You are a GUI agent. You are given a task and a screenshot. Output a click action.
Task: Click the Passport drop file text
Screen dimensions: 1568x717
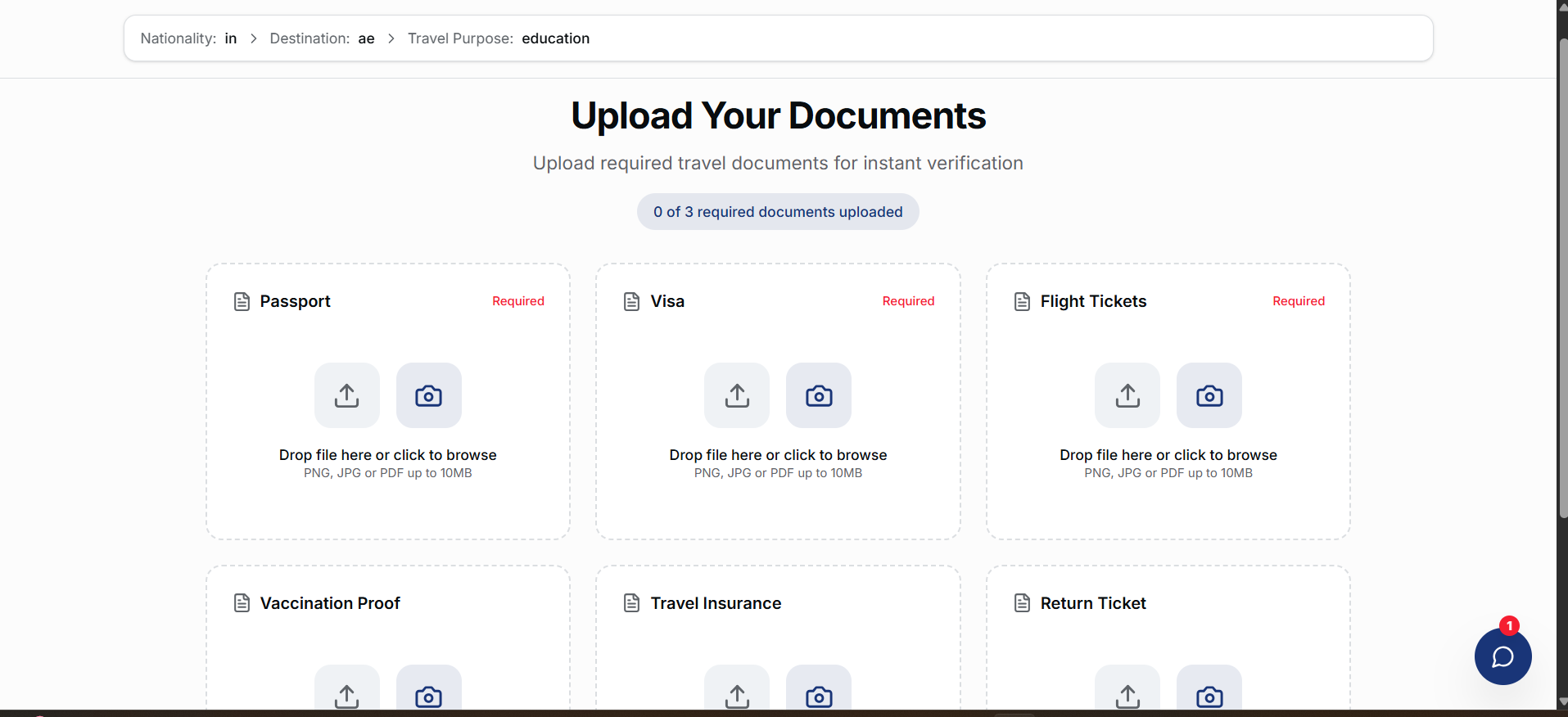pyautogui.click(x=388, y=455)
